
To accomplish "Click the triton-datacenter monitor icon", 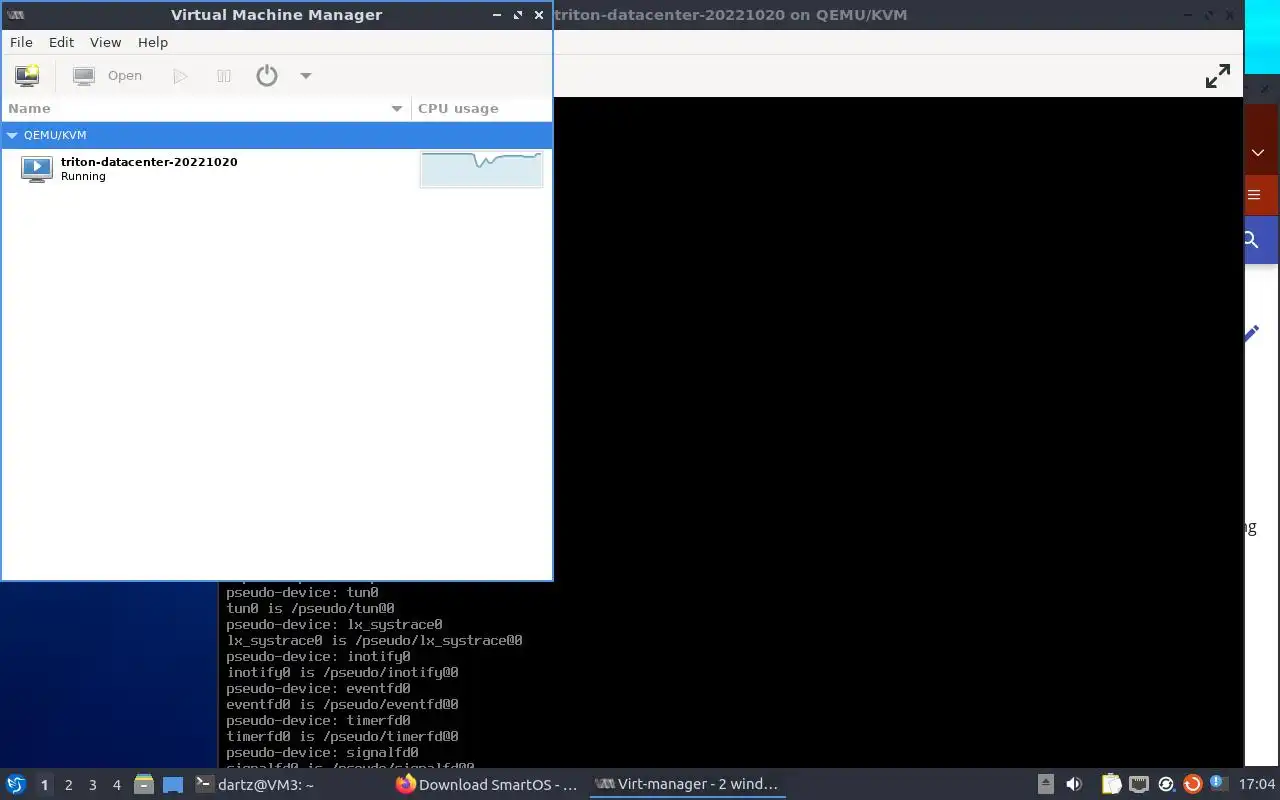I will [x=37, y=169].
